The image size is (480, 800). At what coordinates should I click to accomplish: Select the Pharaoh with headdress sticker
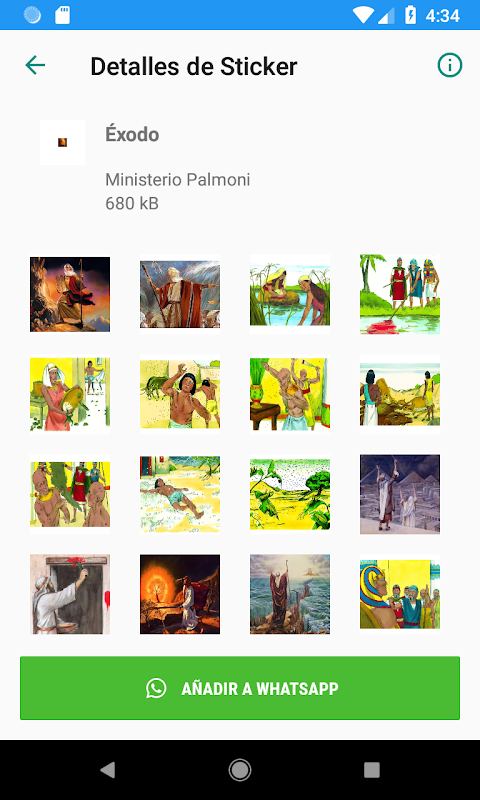(x=400, y=594)
